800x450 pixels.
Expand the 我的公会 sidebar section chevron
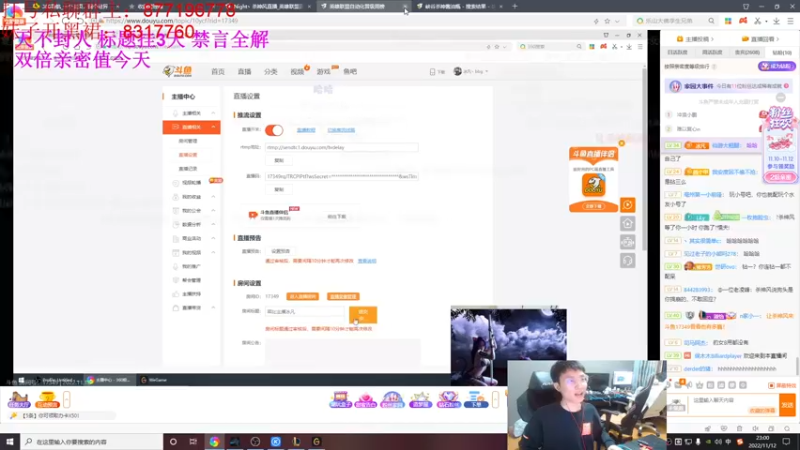[x=213, y=210]
